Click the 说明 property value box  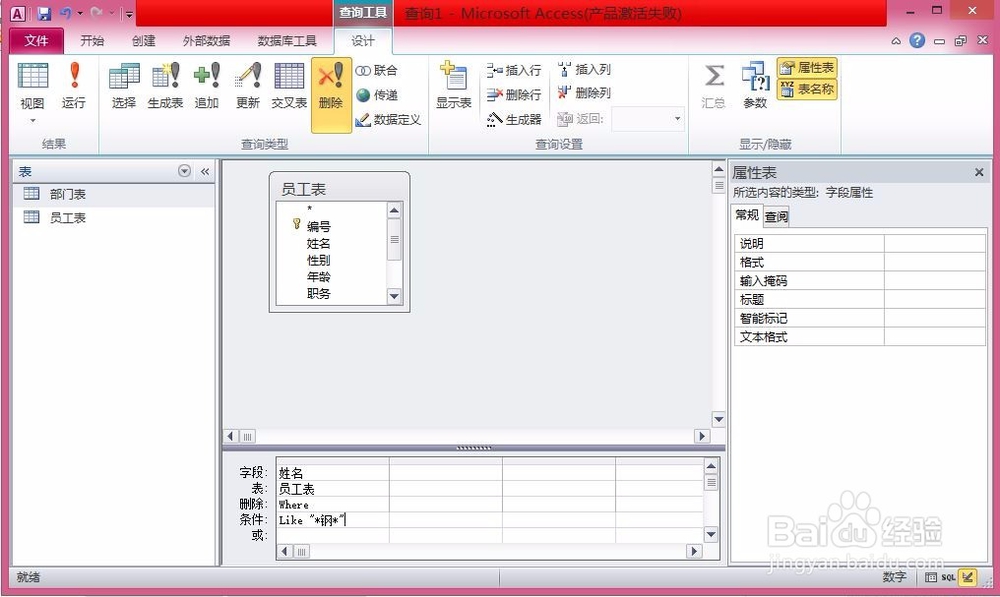tap(934, 244)
